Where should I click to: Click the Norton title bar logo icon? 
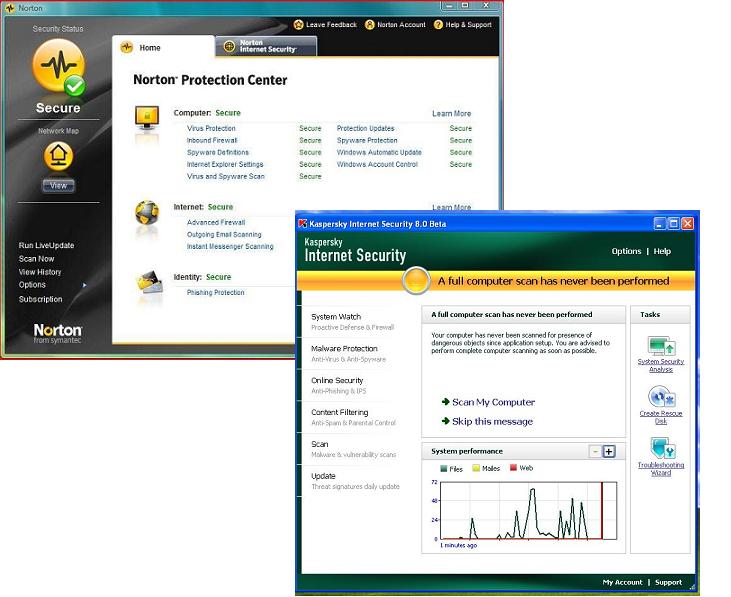(10, 8)
